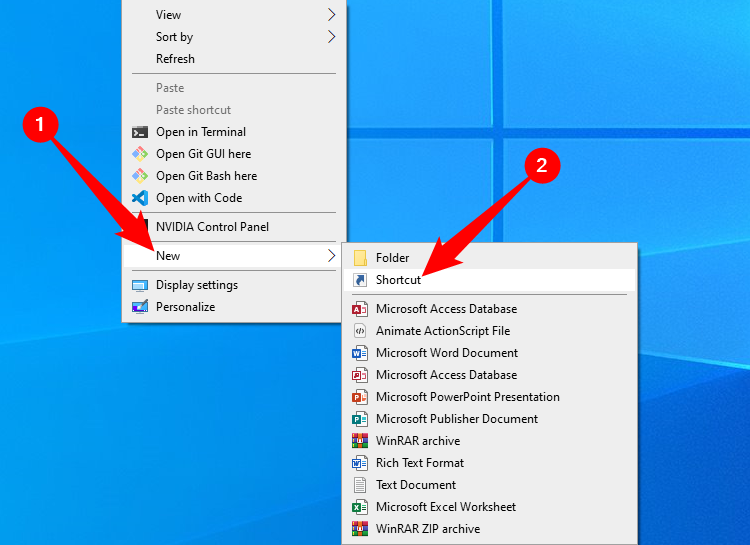Click the WinRAR archive icon

point(360,441)
